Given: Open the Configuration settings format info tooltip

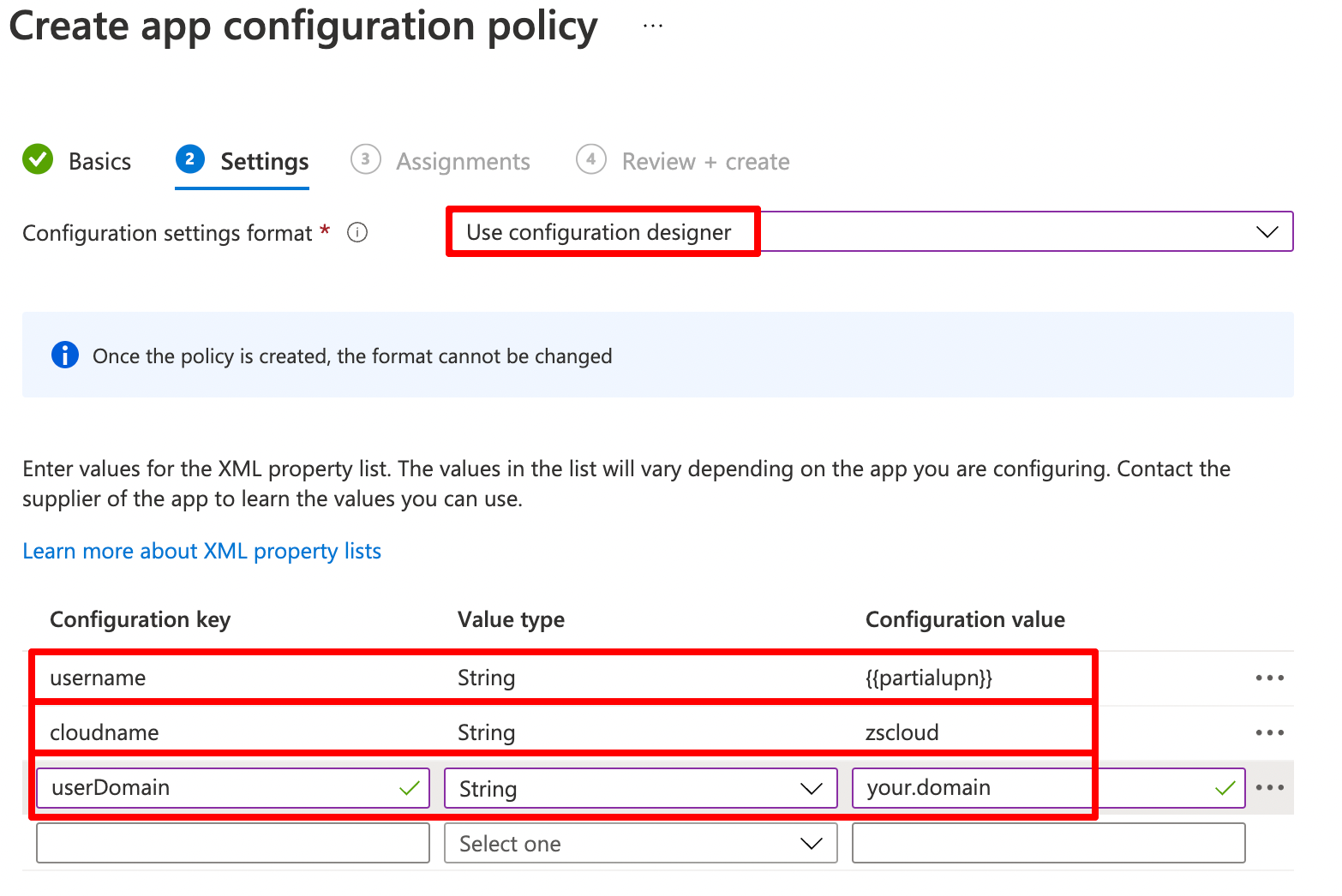Looking at the screenshot, I should [x=357, y=232].
